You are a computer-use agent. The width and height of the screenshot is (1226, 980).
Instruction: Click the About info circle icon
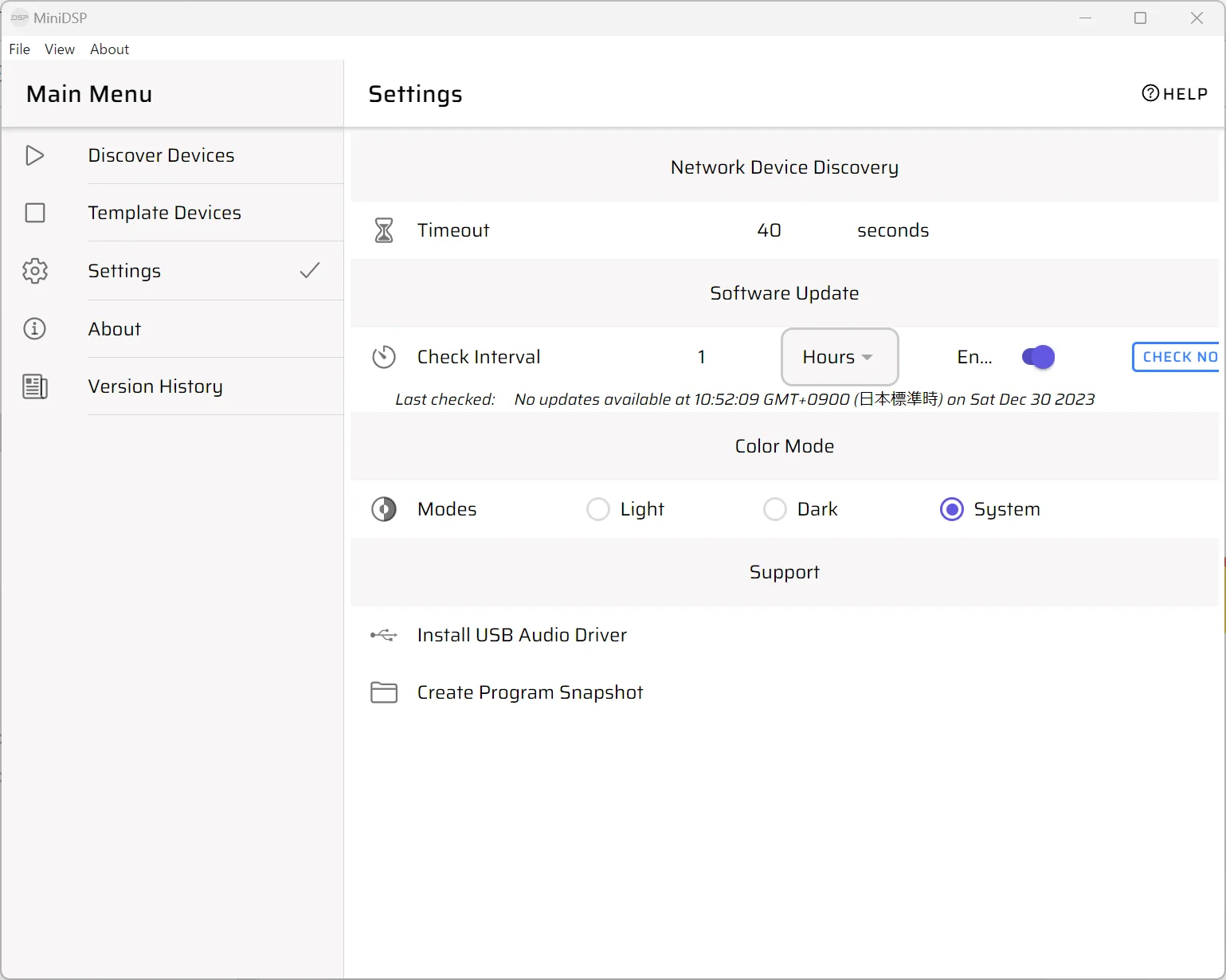point(35,329)
